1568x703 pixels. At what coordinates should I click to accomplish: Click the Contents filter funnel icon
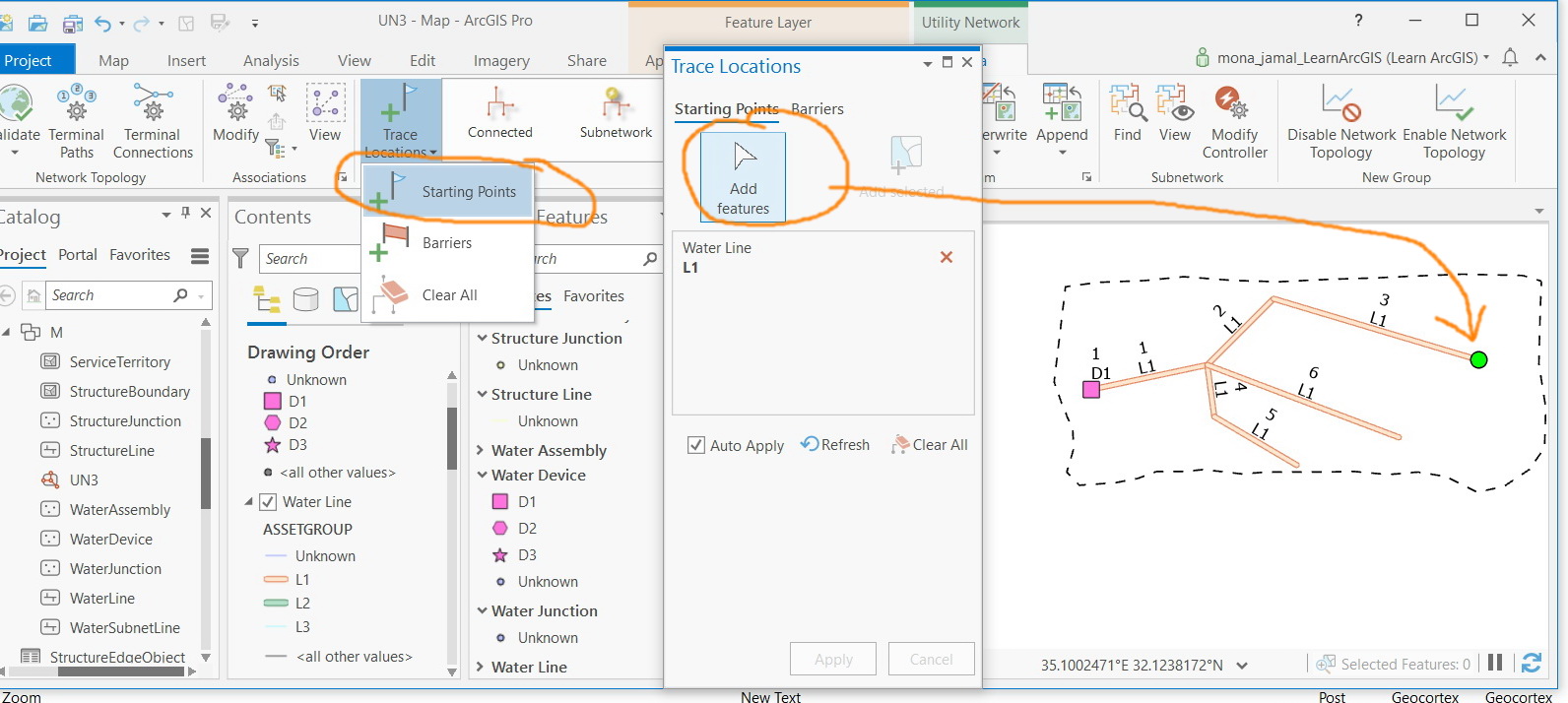point(240,259)
